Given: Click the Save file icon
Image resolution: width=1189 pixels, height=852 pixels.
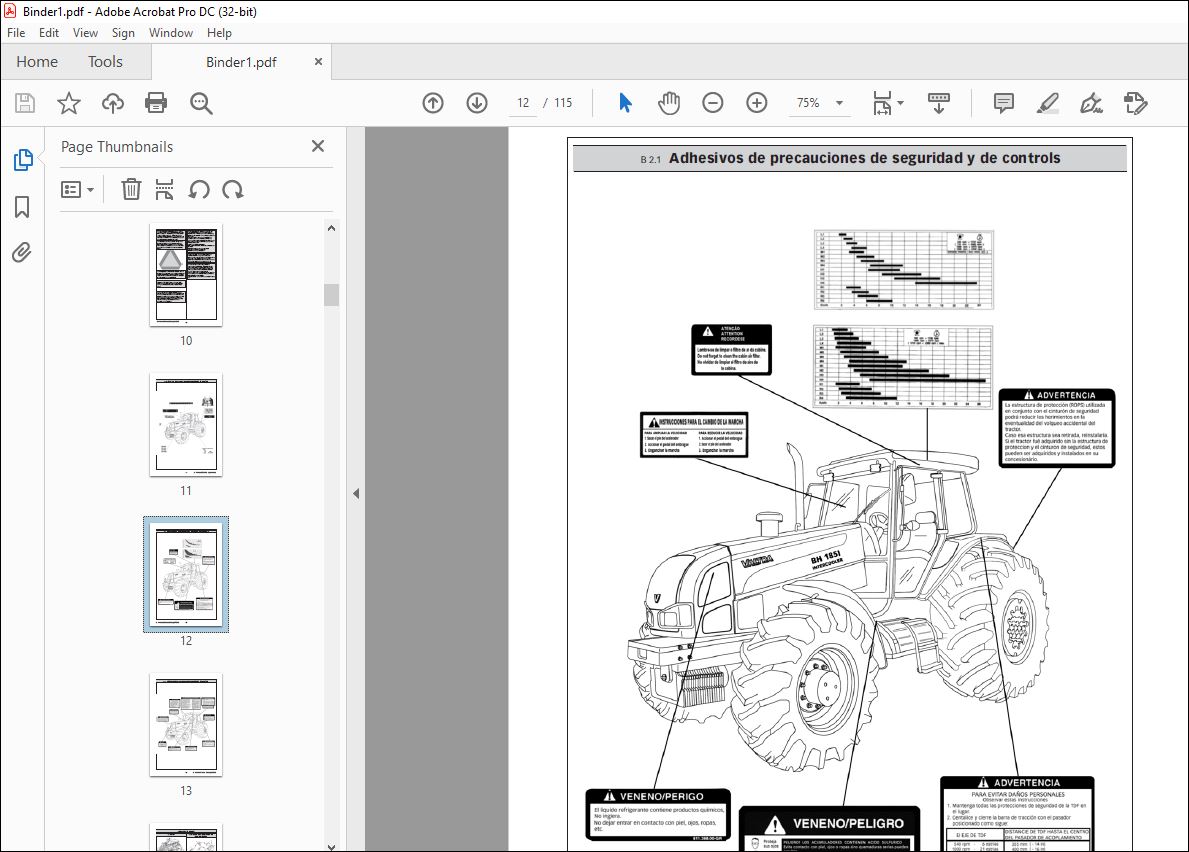Looking at the screenshot, I should 25,103.
